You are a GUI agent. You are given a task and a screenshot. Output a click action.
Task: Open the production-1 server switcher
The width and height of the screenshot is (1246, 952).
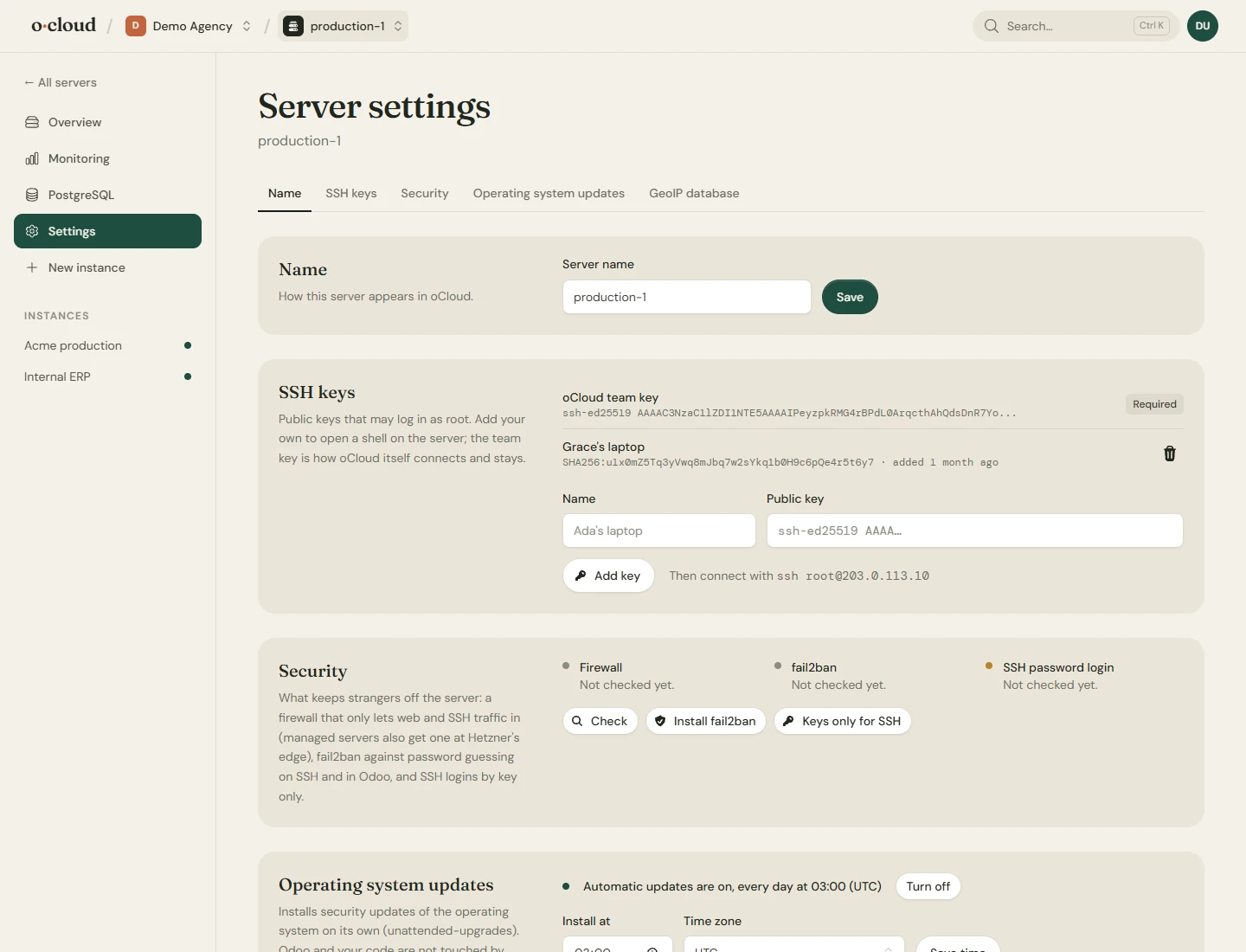click(344, 26)
